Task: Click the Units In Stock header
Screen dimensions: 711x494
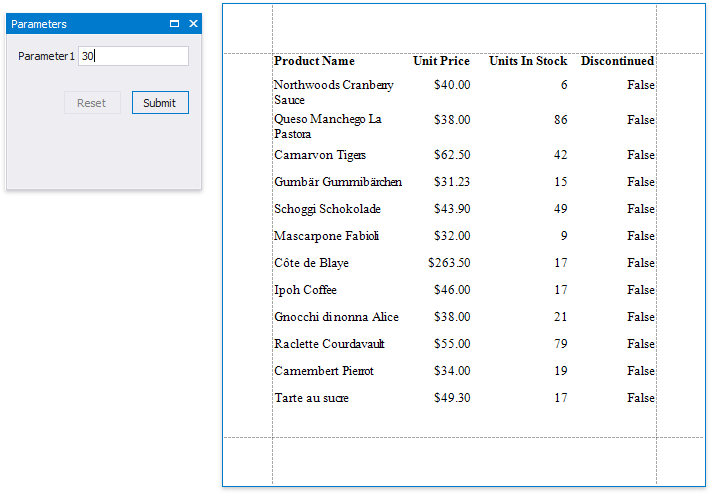Action: [x=528, y=61]
